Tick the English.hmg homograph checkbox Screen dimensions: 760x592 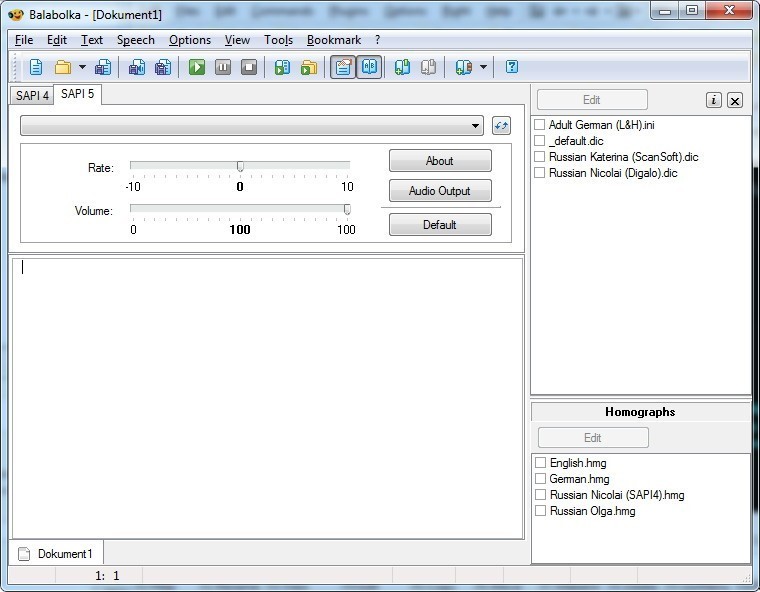click(541, 463)
